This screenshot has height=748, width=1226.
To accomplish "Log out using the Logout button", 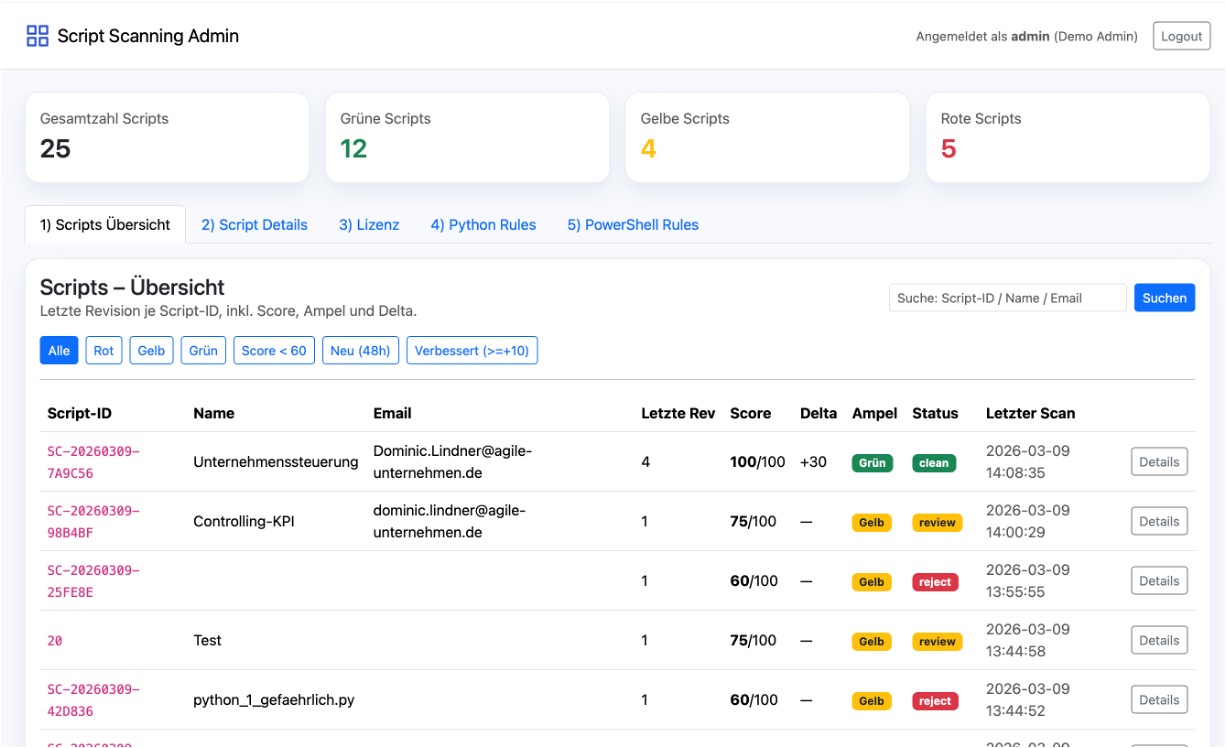I will tap(1181, 36).
